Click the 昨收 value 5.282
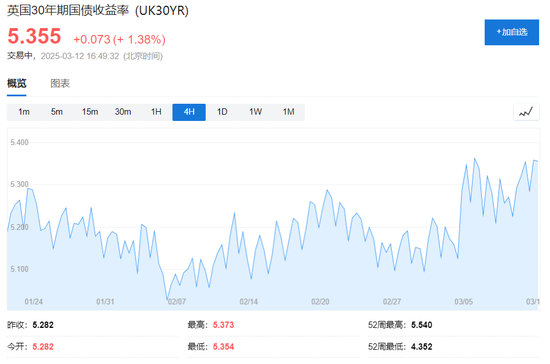Viewport: 550px width, 364px height. click(x=43, y=325)
